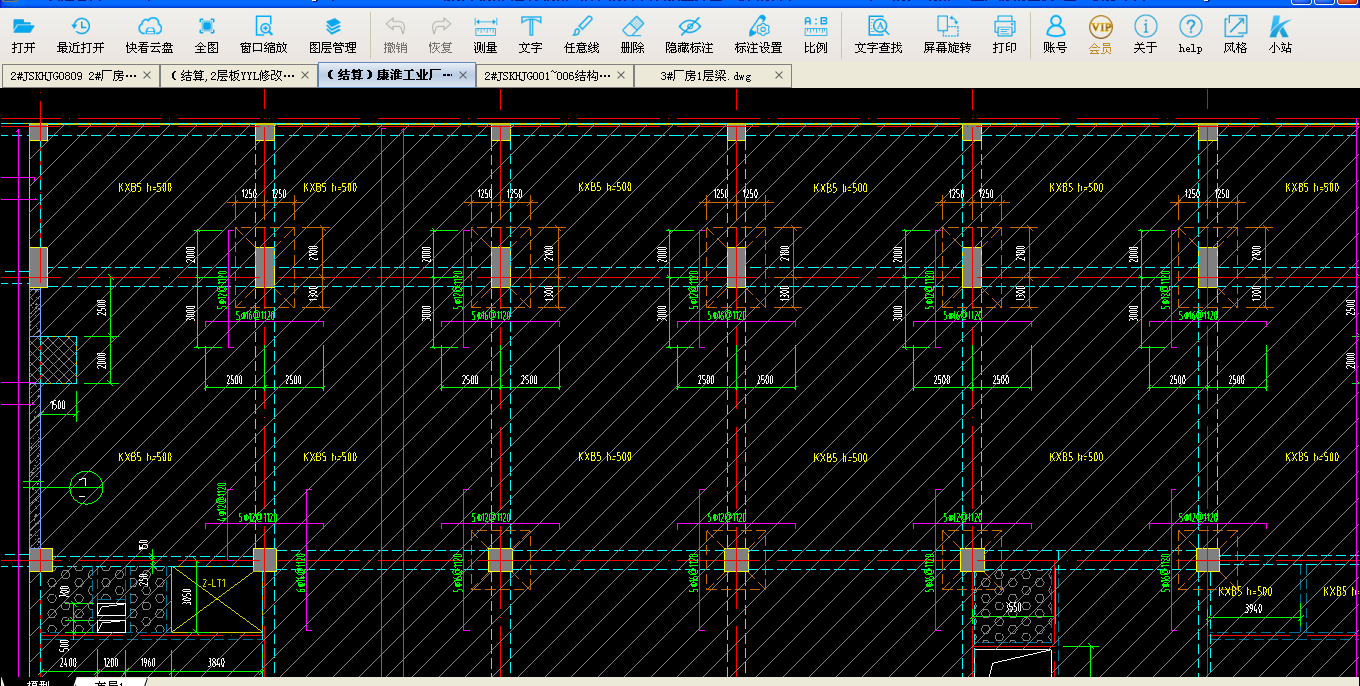Click 屏幕旋转 screen rotate icon
Viewport: 1360px width, 686px height.
pos(946,26)
